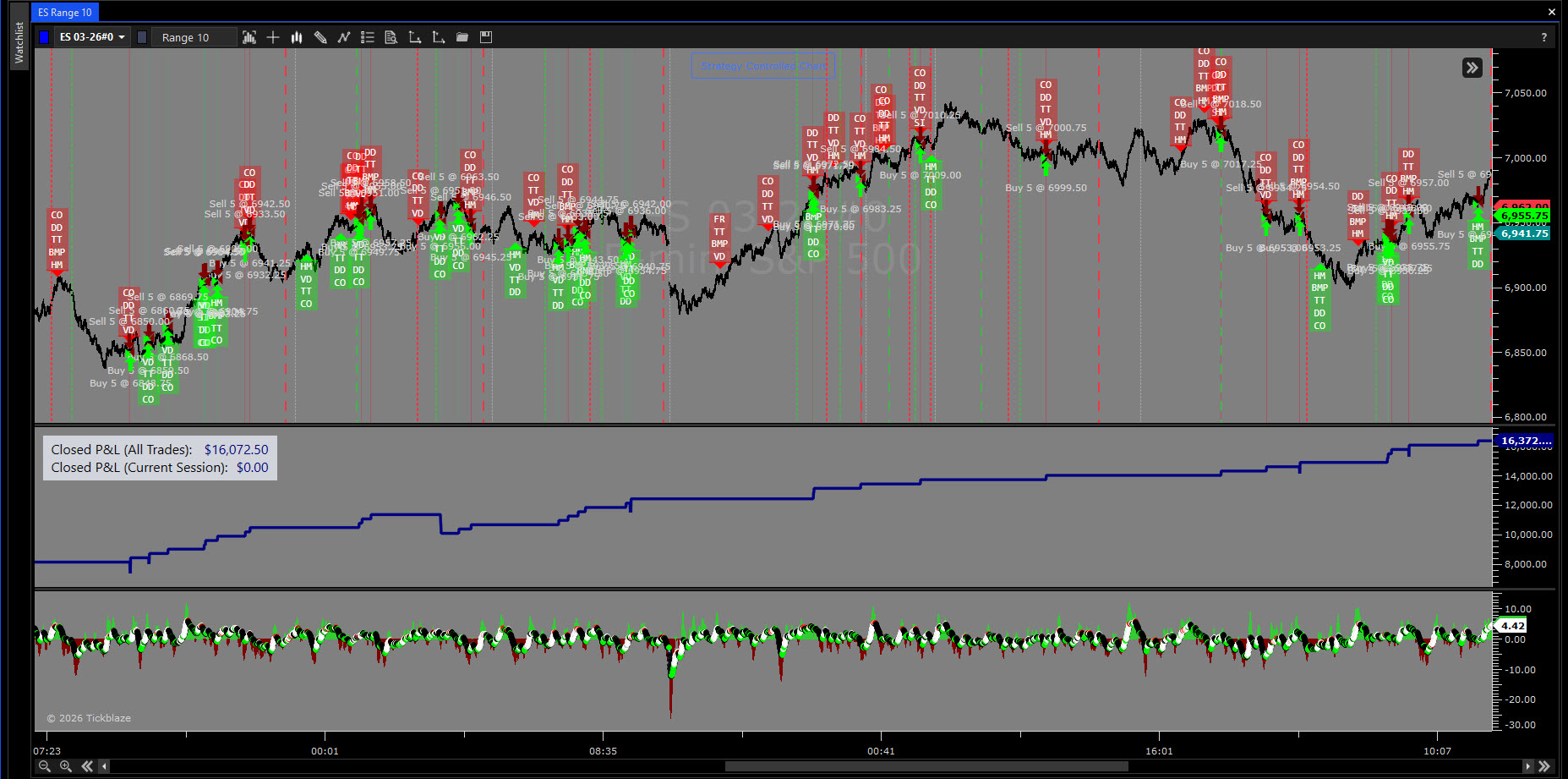Viewport: 1568px width, 779px height.
Task: Select the pencil drawing tool
Action: point(320,37)
